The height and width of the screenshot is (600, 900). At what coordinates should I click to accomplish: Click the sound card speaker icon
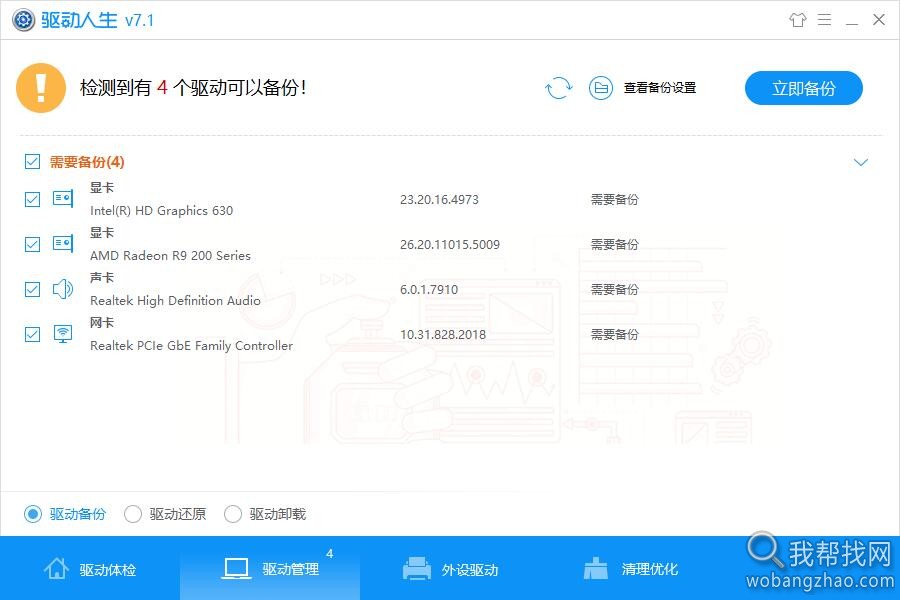point(63,289)
